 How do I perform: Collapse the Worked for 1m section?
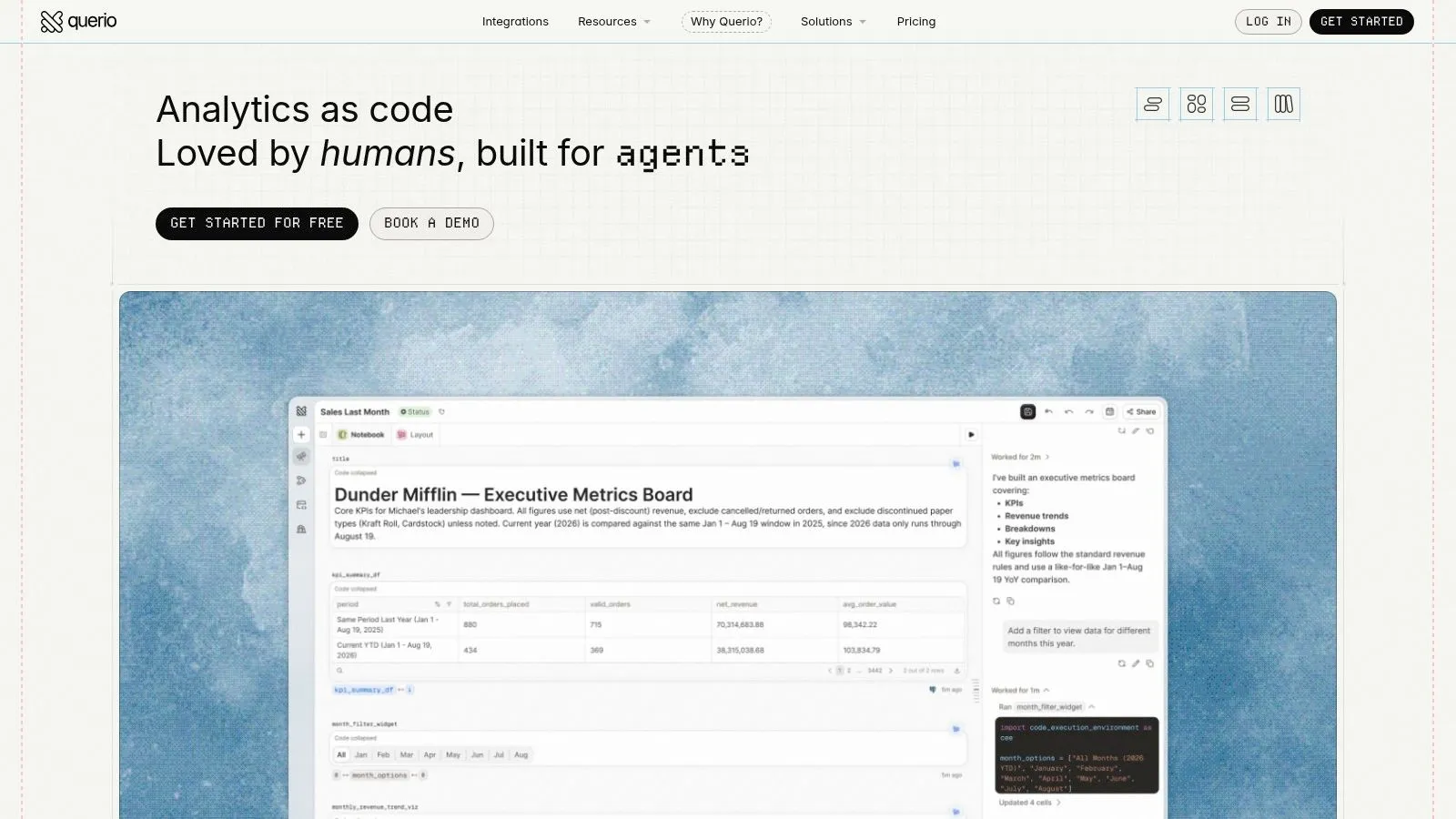click(x=1020, y=690)
